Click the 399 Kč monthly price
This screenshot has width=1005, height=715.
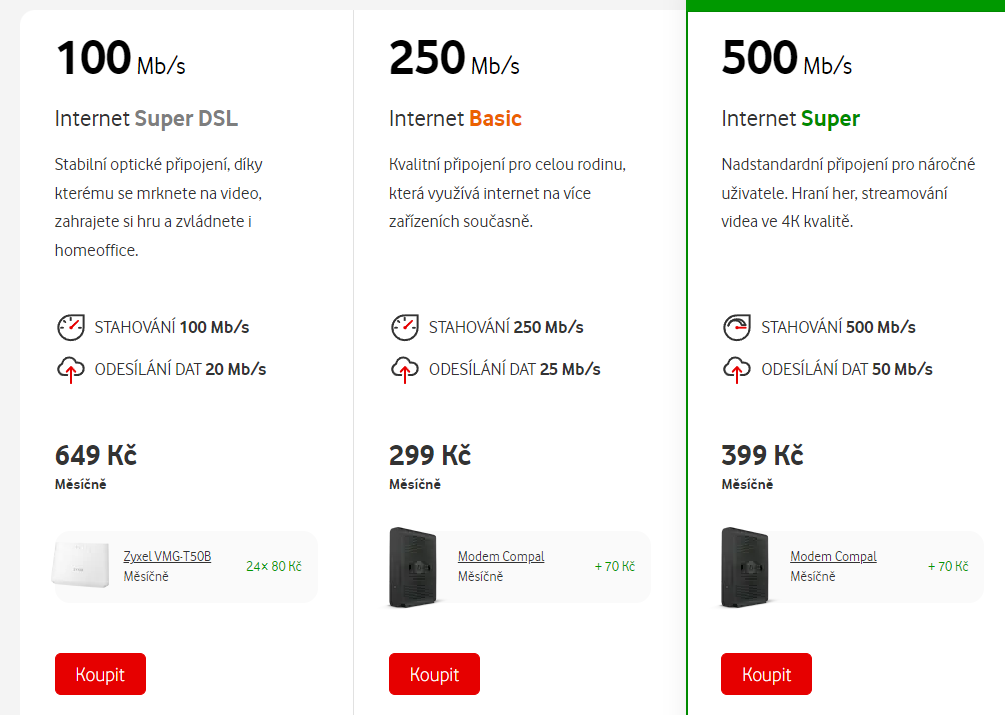point(762,456)
